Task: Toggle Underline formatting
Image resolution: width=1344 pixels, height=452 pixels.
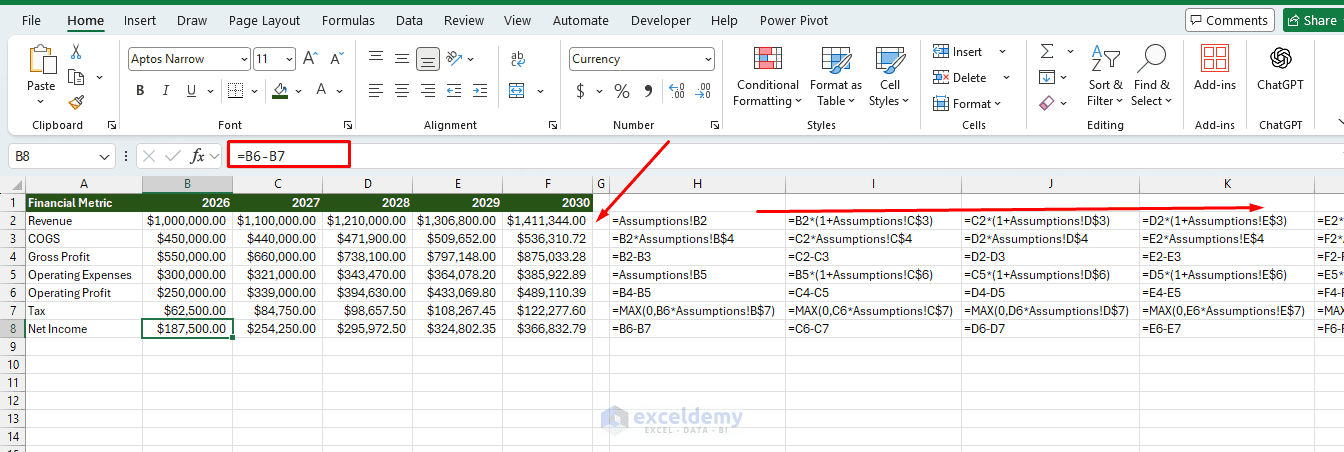Action: click(x=192, y=91)
